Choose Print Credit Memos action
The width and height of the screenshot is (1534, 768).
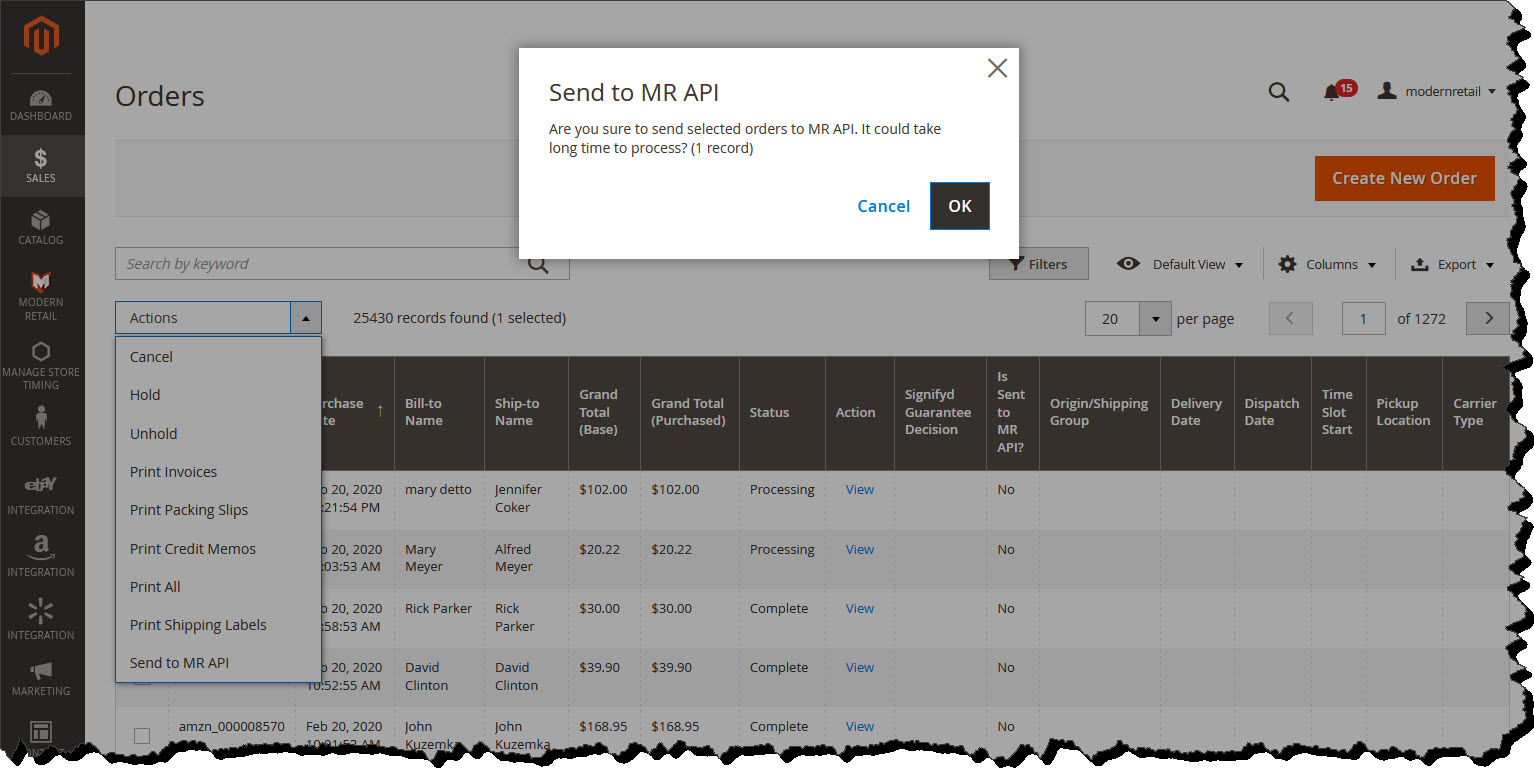tap(218, 549)
